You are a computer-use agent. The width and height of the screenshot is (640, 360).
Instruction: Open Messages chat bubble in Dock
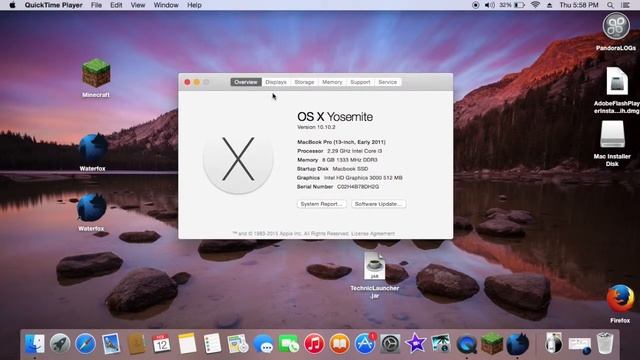click(x=263, y=344)
